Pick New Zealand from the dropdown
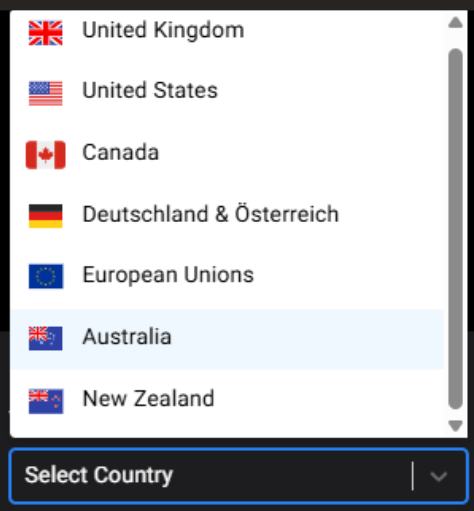 [x=227, y=400]
